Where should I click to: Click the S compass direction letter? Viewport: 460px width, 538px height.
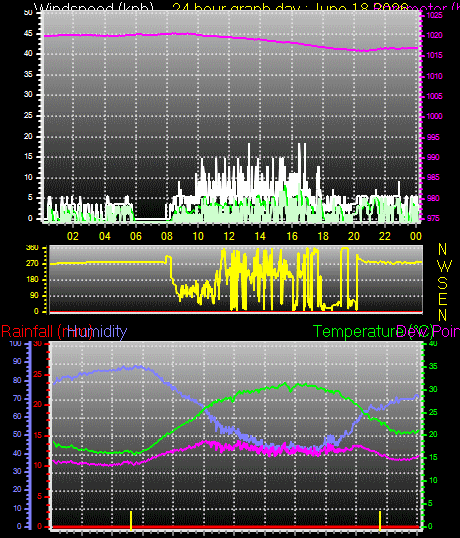tap(443, 283)
